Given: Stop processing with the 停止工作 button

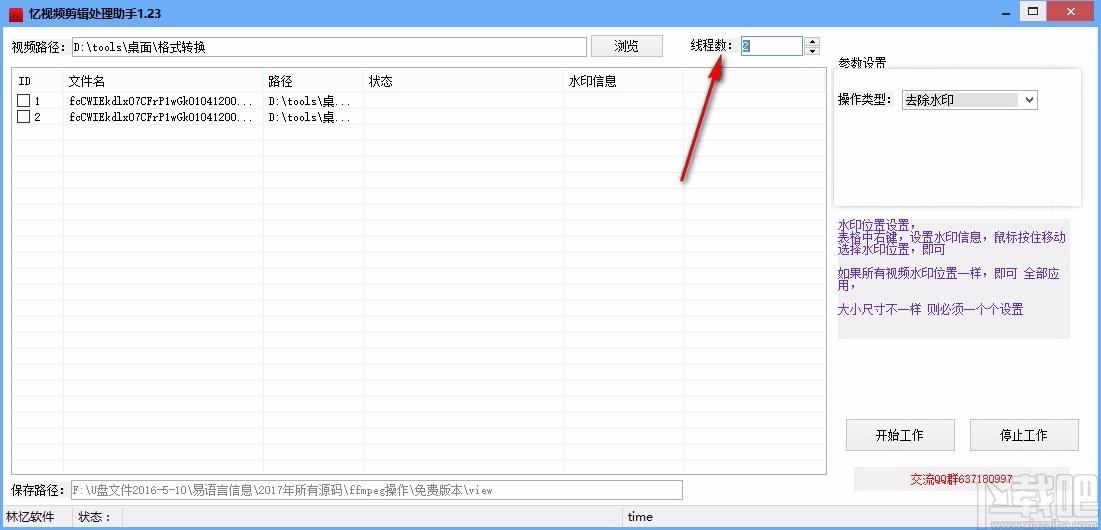Looking at the screenshot, I should (1024, 435).
